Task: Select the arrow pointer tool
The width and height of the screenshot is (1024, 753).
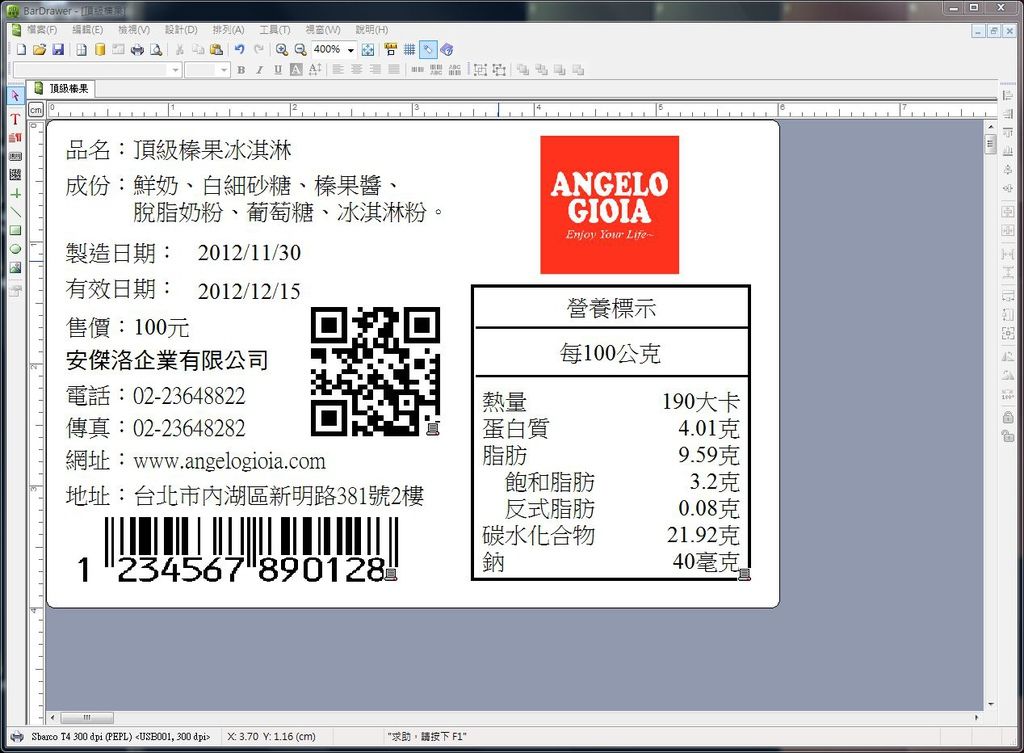Action: [x=15, y=96]
